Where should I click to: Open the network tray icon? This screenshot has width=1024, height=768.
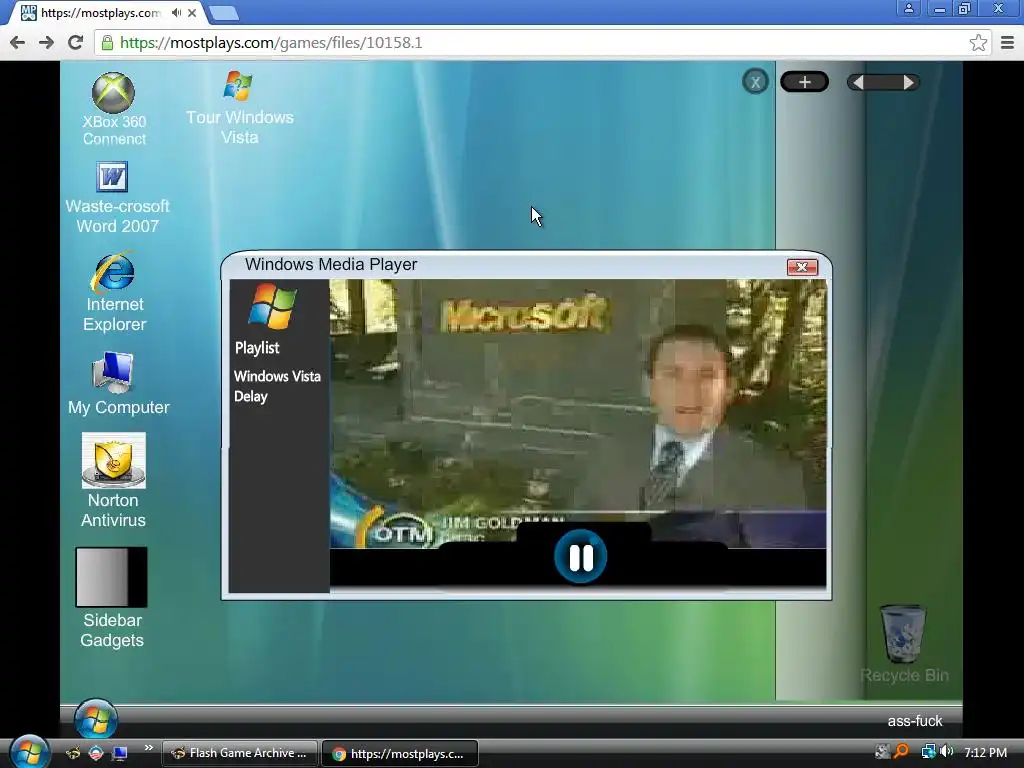click(x=928, y=752)
